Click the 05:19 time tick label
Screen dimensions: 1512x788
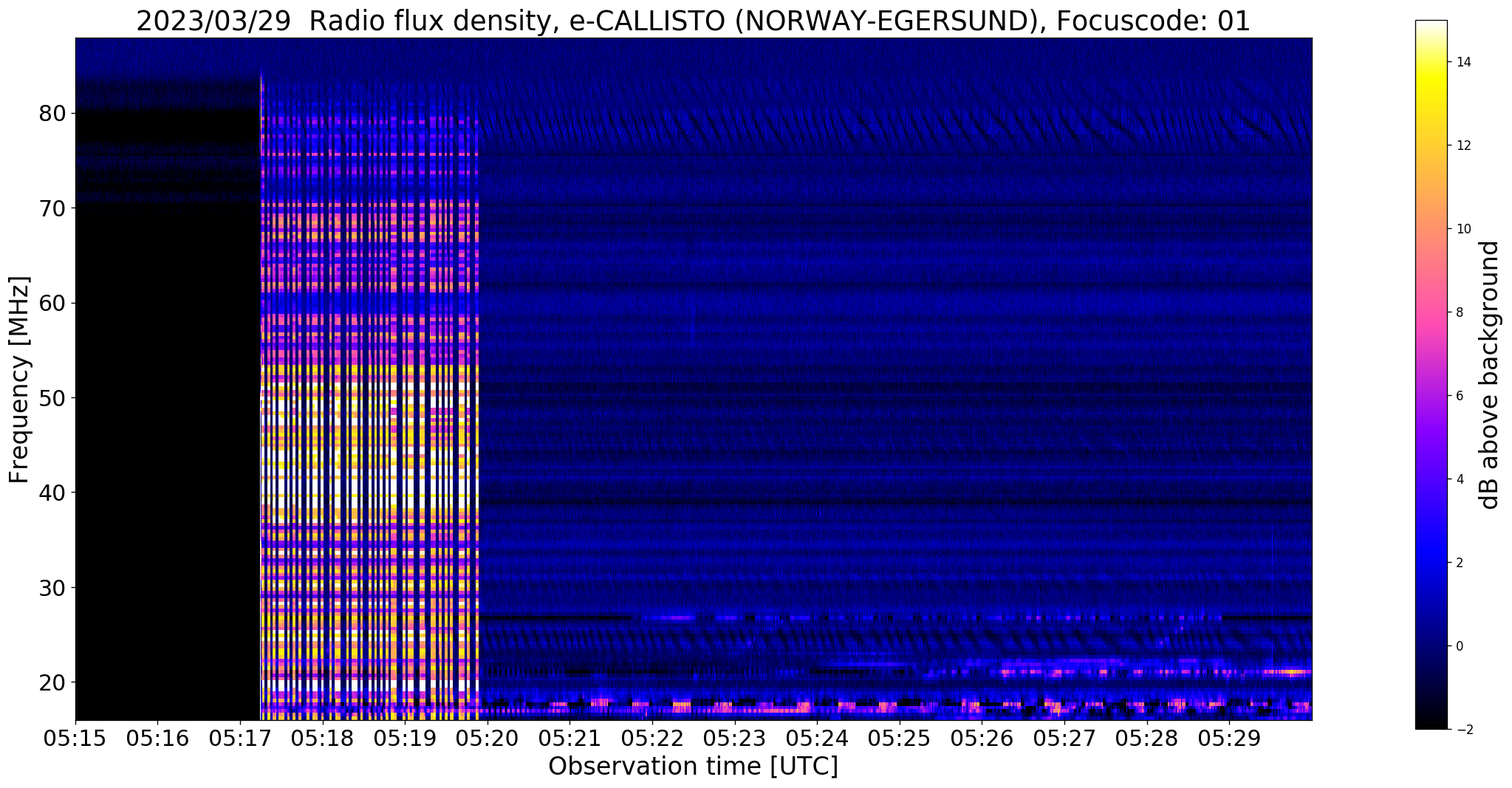click(405, 736)
